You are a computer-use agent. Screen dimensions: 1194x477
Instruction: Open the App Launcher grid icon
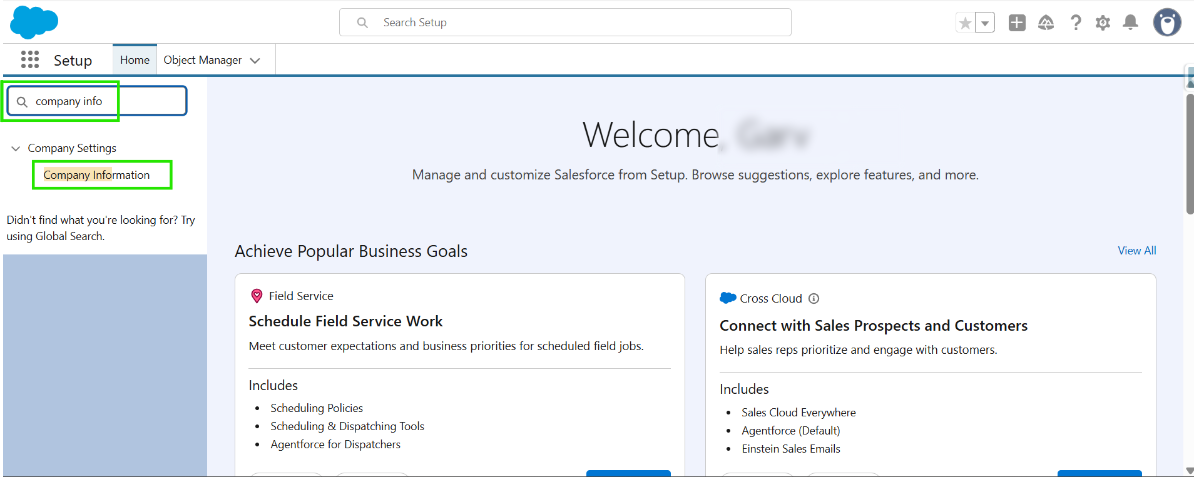30,60
